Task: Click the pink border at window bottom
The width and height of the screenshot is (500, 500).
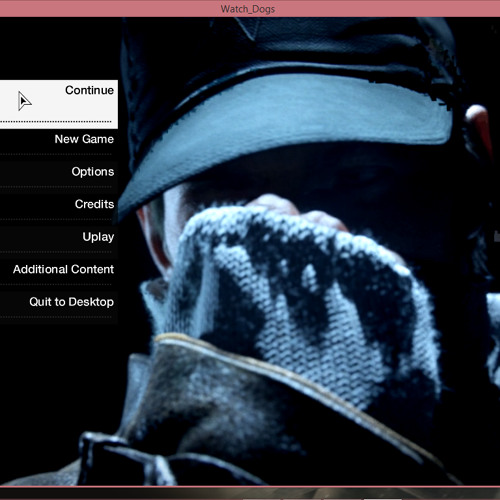Action: 250,487
